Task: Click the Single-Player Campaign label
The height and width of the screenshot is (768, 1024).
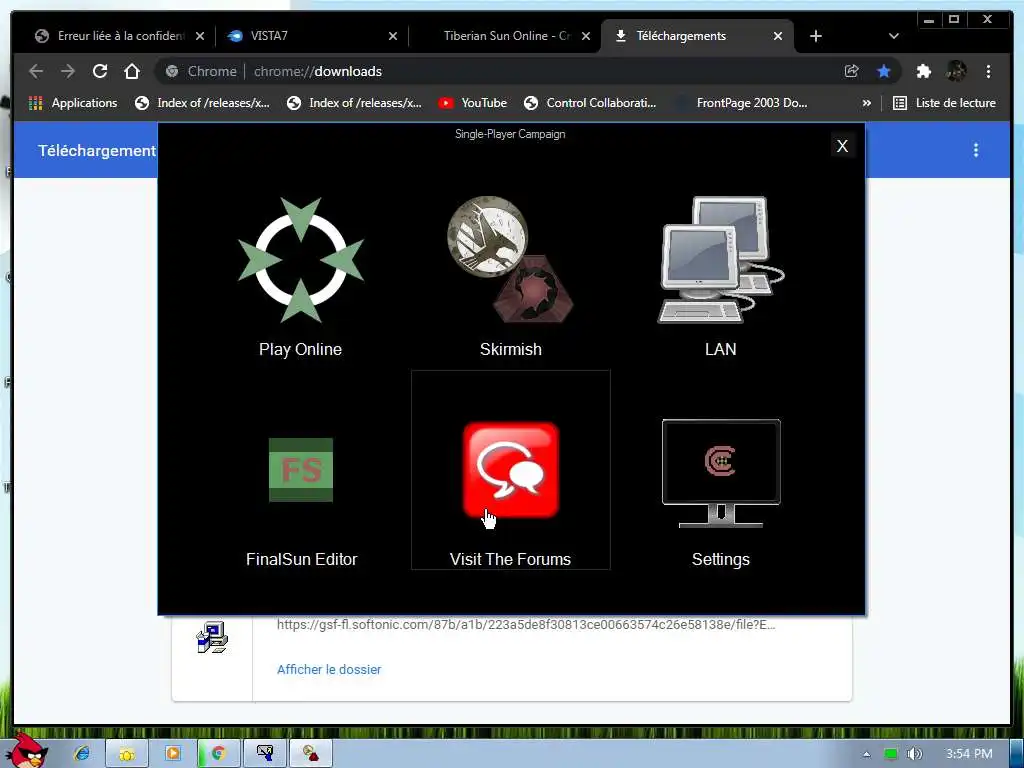Action: click(510, 134)
